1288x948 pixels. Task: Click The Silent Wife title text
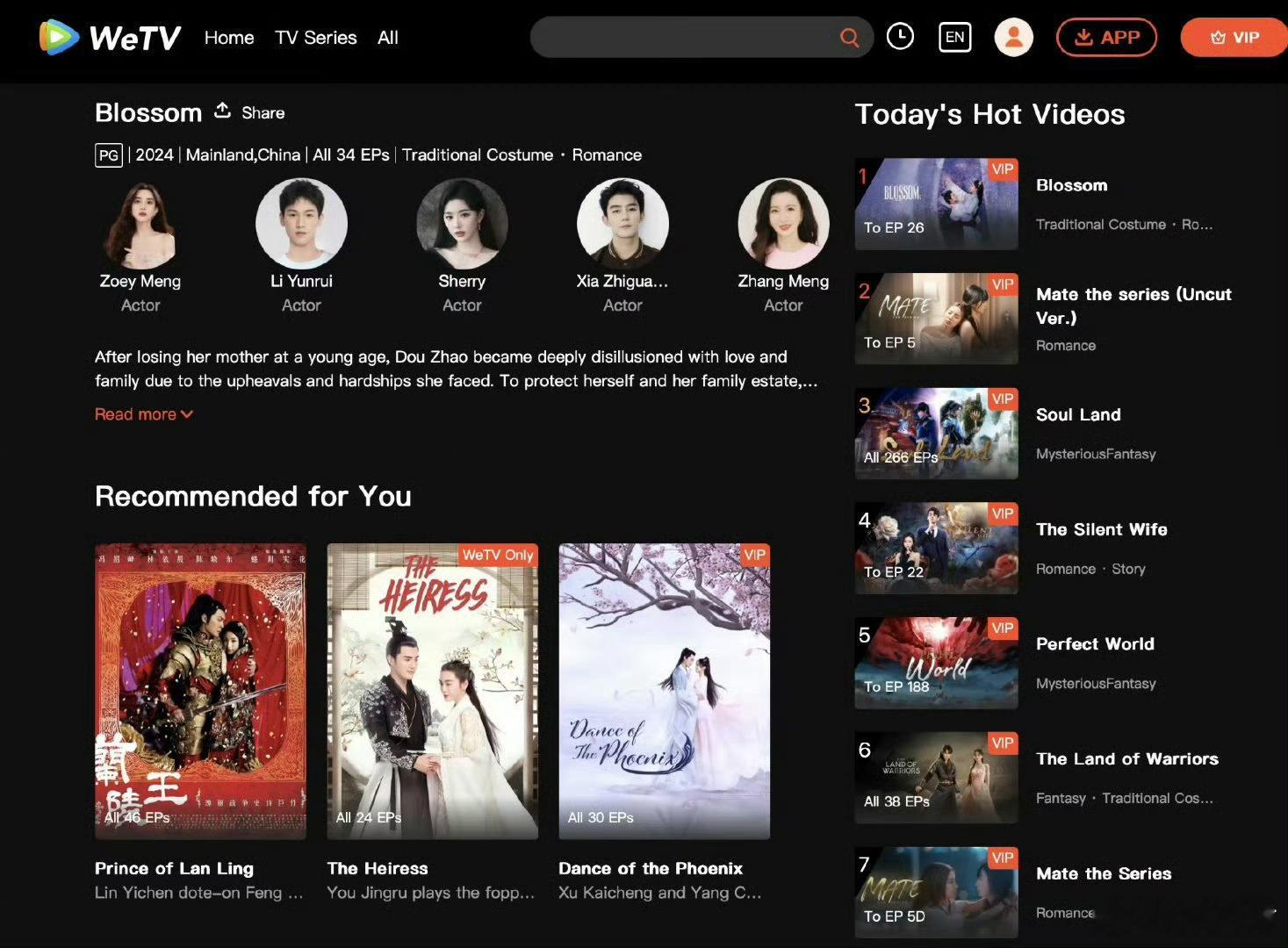tap(1102, 529)
